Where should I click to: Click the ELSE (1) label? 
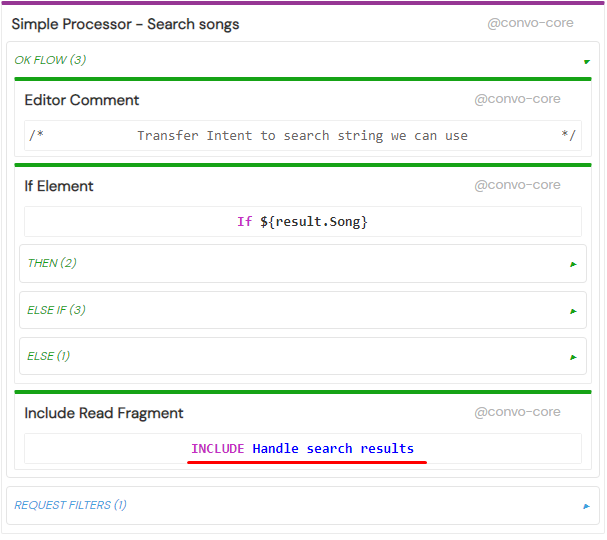(x=48, y=356)
